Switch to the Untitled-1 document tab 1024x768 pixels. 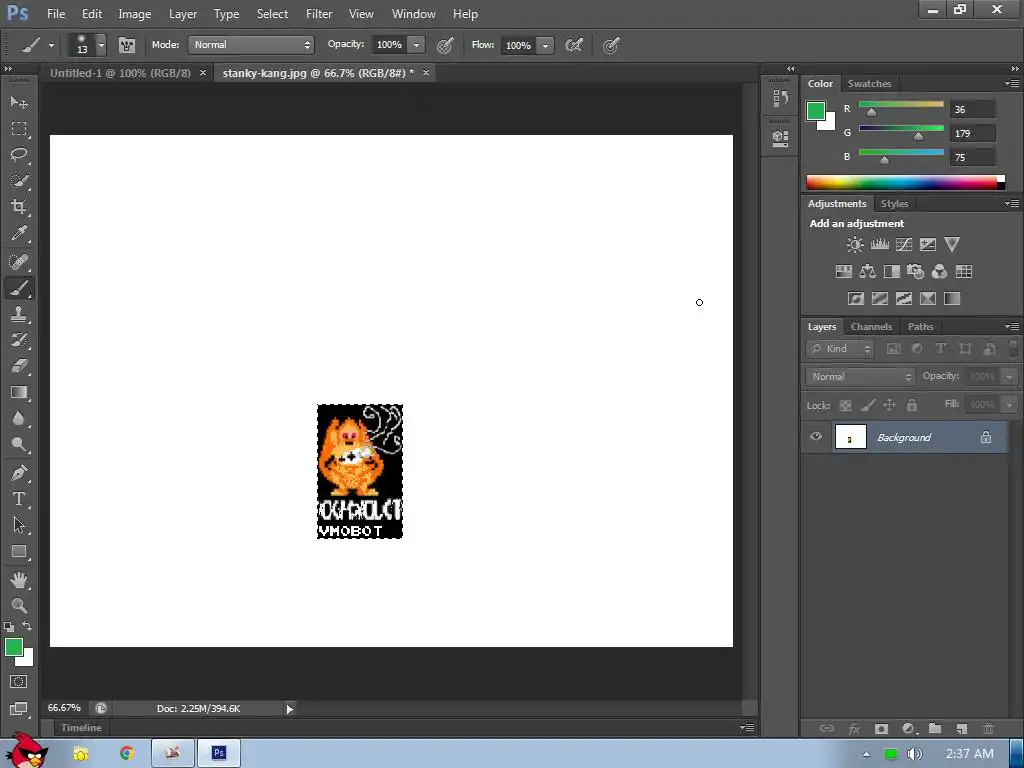point(120,73)
